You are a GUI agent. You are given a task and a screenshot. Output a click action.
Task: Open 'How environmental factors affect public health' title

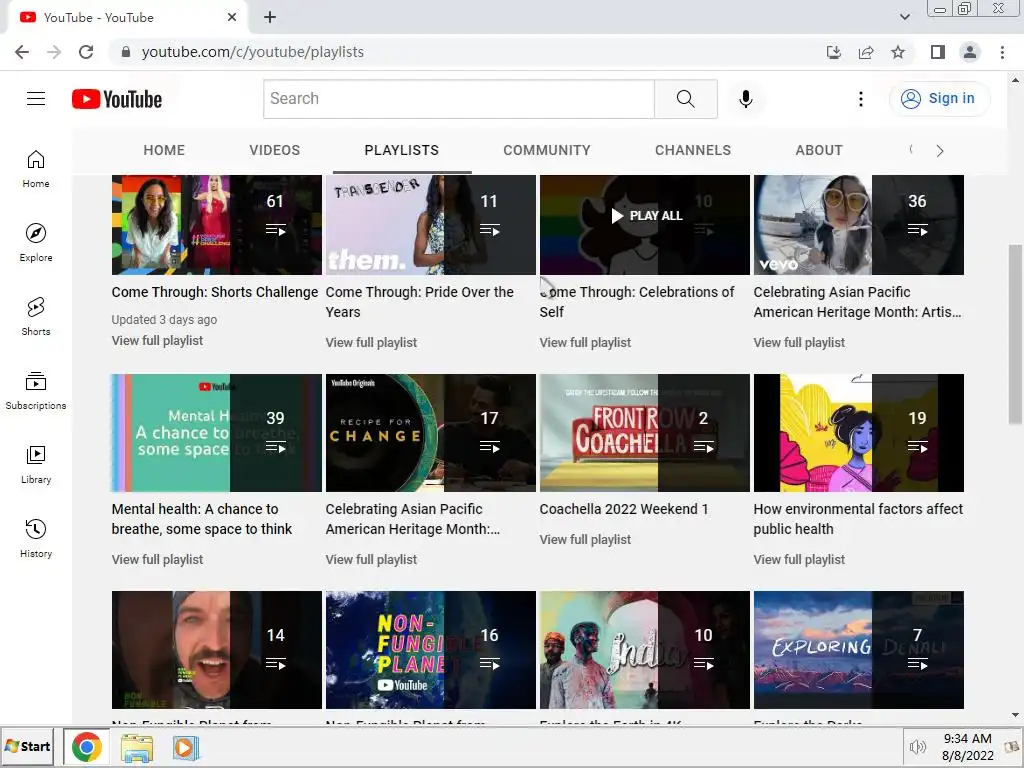click(x=858, y=519)
